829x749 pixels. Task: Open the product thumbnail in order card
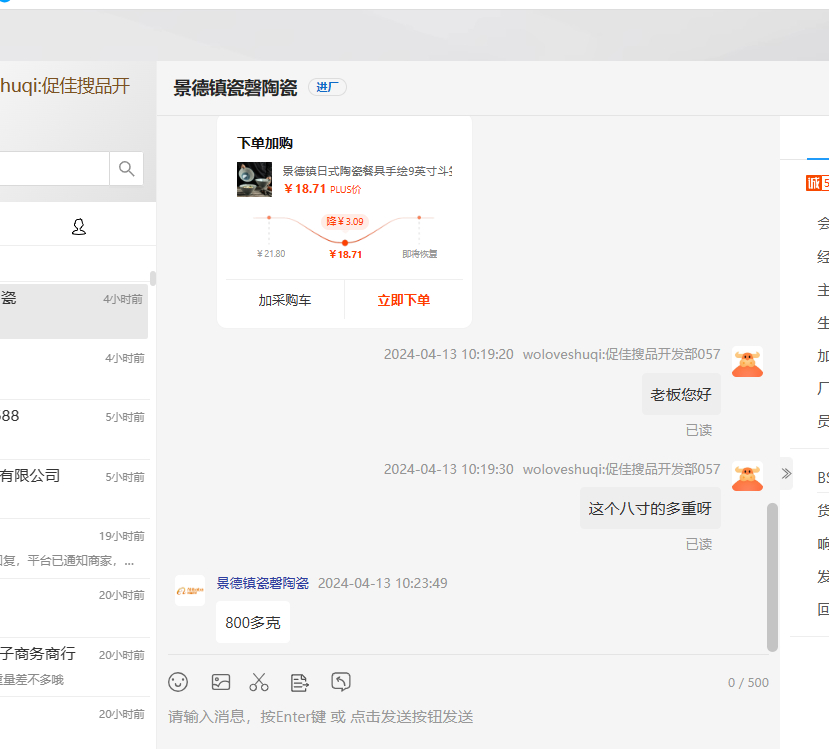(254, 179)
